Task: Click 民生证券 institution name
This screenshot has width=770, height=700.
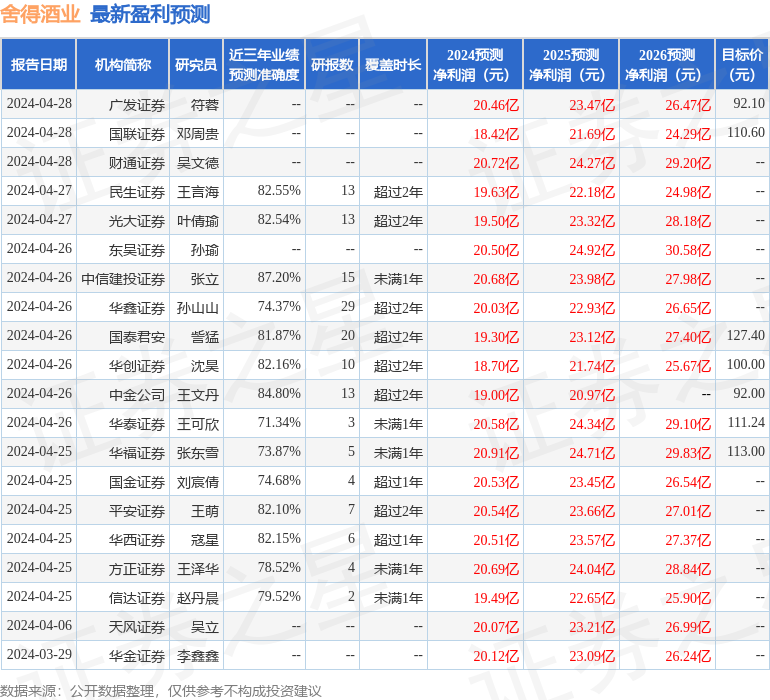Action: pos(137,192)
